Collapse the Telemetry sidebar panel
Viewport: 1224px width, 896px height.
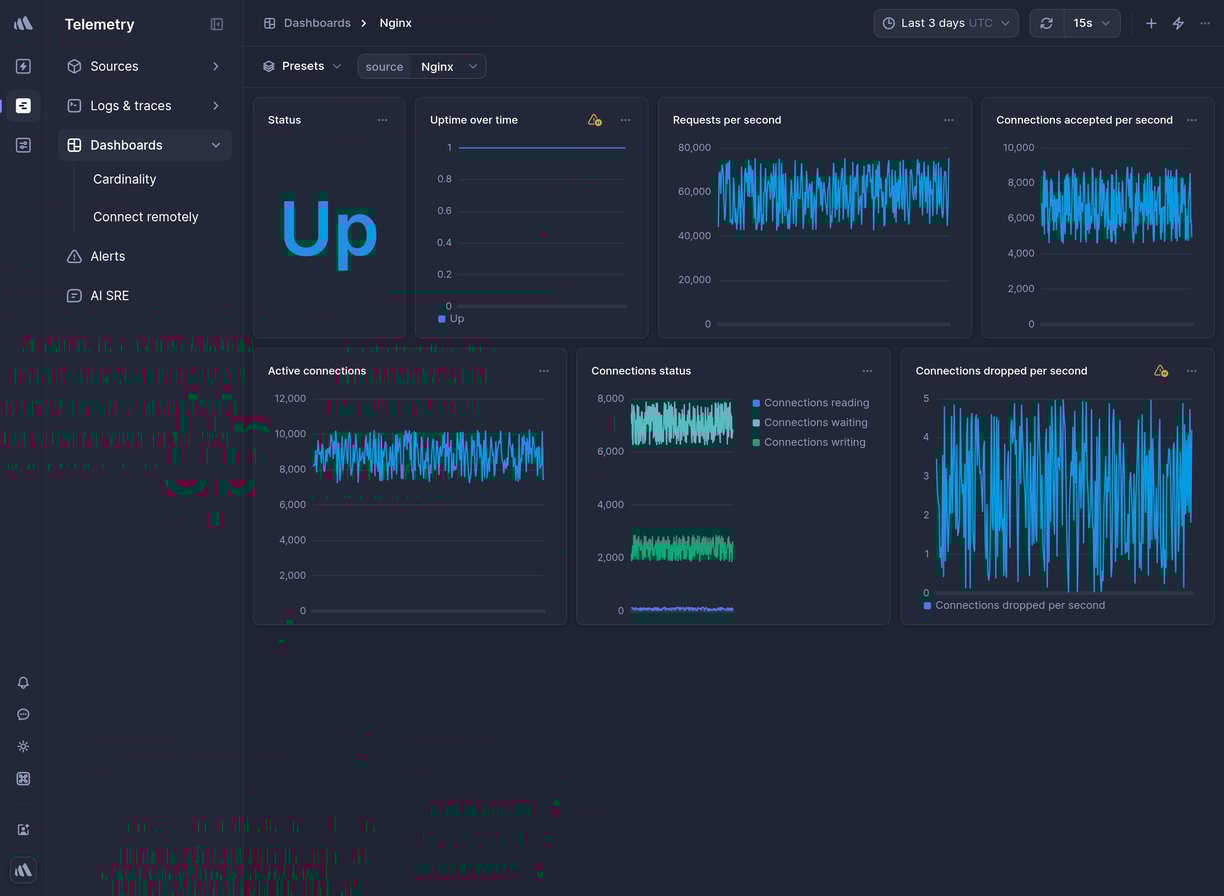(x=217, y=24)
